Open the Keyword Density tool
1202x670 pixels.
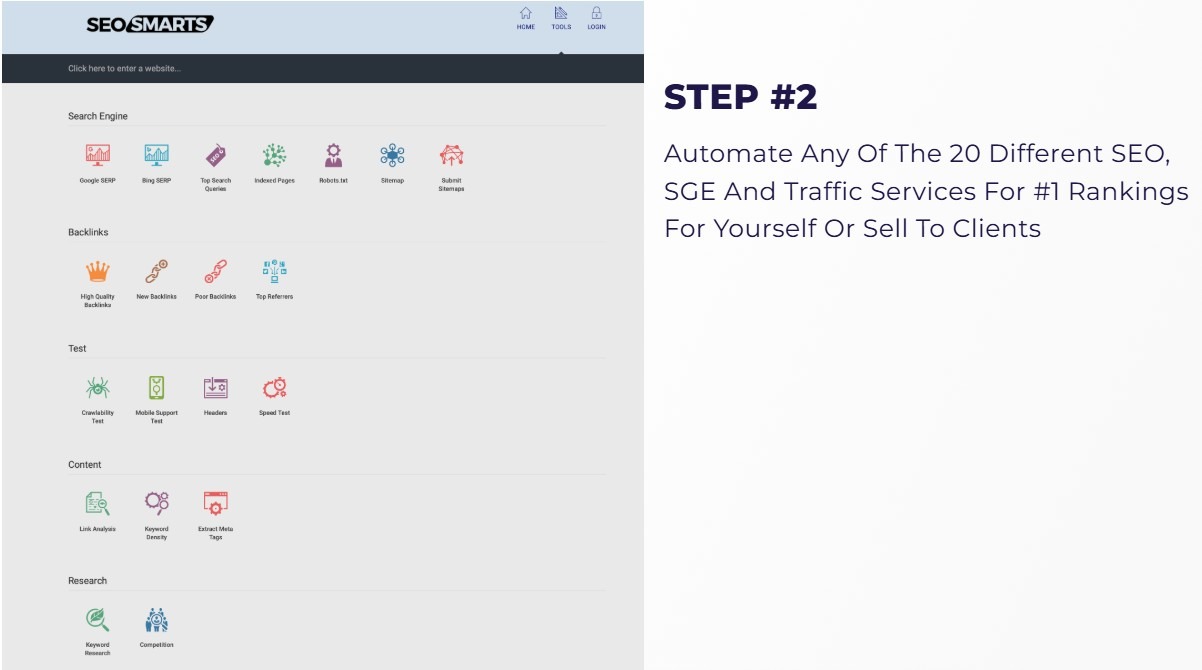156,503
